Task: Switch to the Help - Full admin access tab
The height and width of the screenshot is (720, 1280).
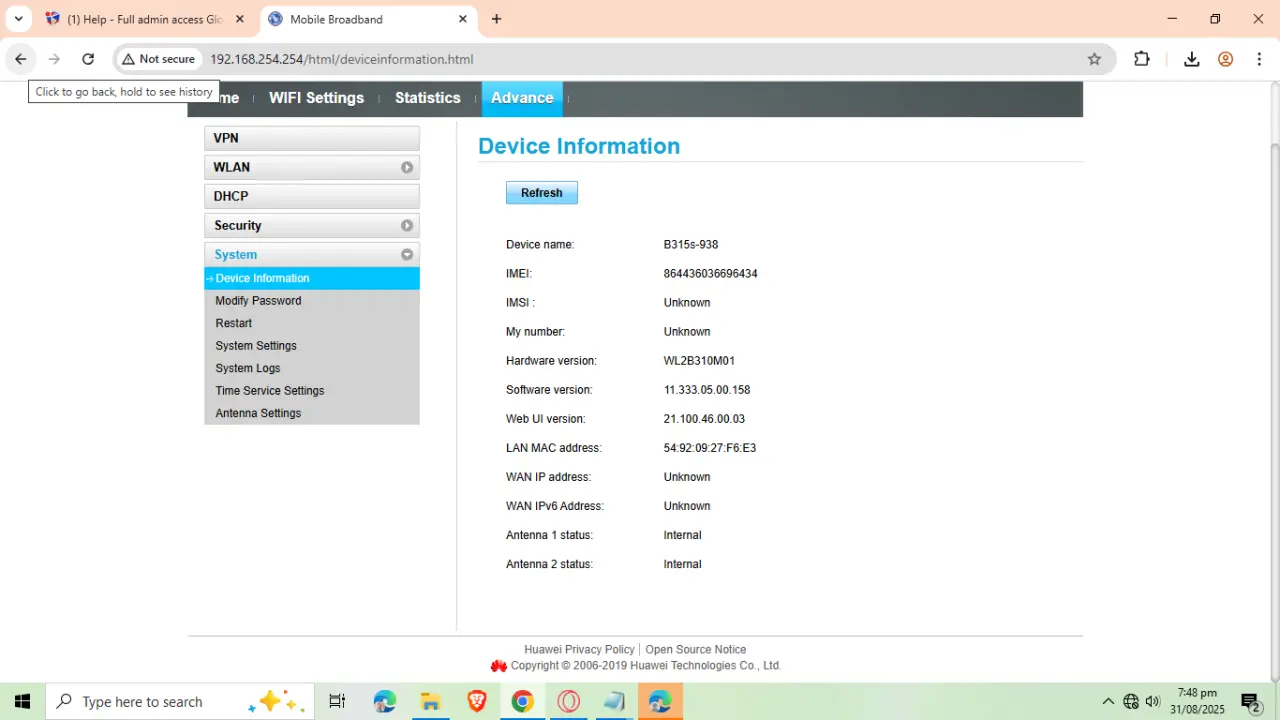Action: click(145, 19)
